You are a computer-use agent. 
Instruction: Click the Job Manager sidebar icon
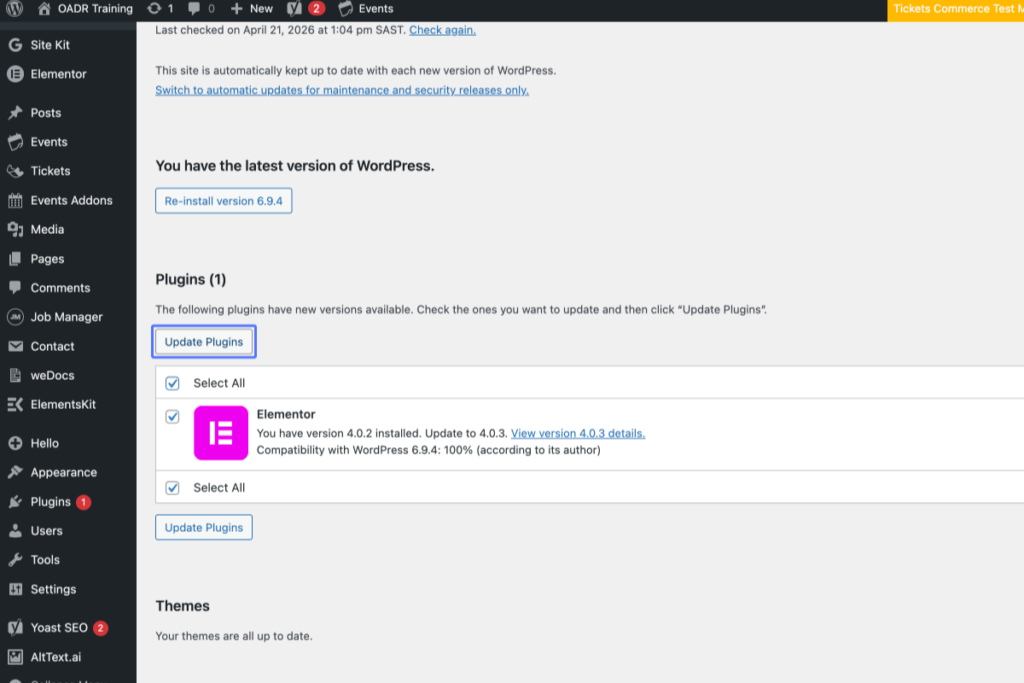click(15, 317)
